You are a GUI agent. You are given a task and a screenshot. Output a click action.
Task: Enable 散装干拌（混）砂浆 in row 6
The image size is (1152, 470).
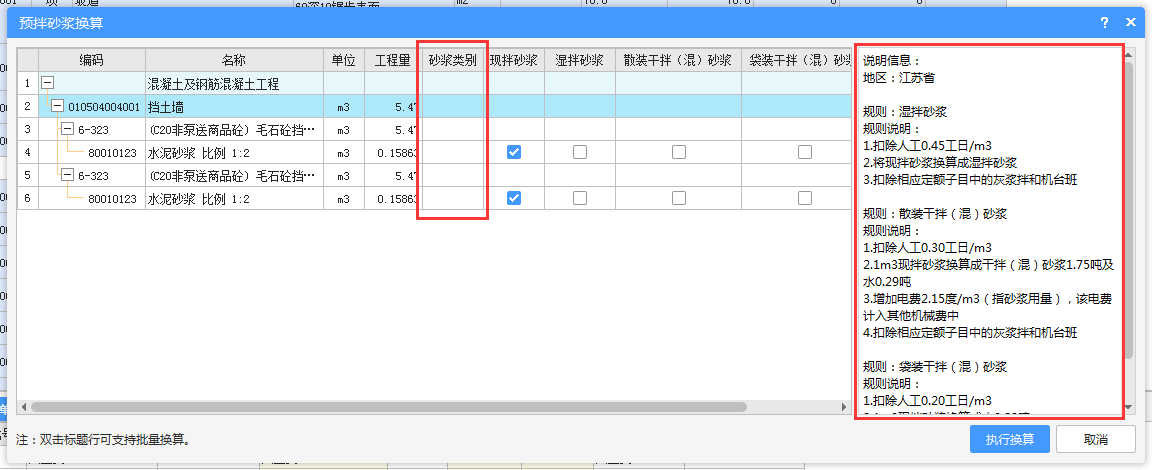[678, 198]
